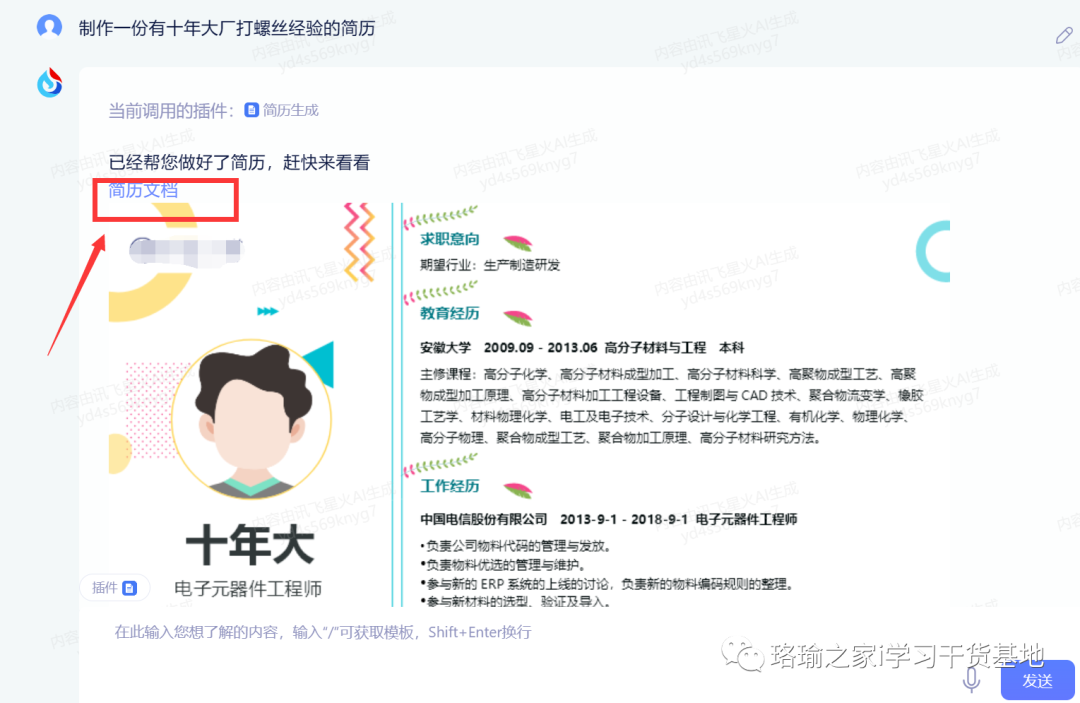Click the 十年大 resume title text
The height and width of the screenshot is (703, 1080).
coord(250,545)
